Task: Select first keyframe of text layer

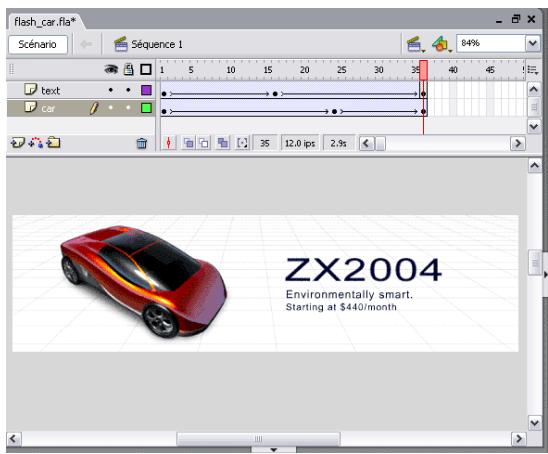Action: tap(164, 94)
